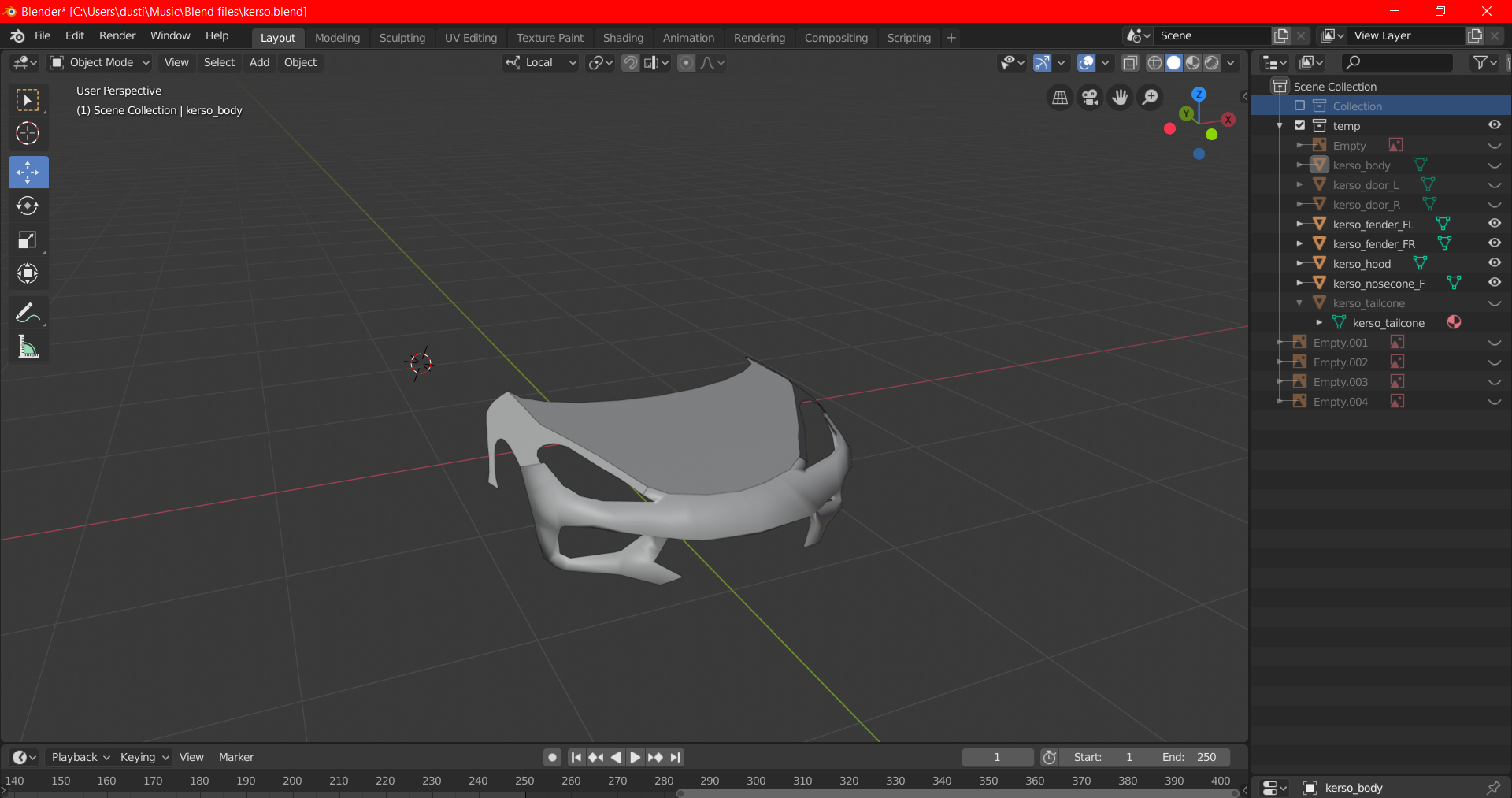Click the outliner search field
1512x798 pixels.
coord(1397,62)
